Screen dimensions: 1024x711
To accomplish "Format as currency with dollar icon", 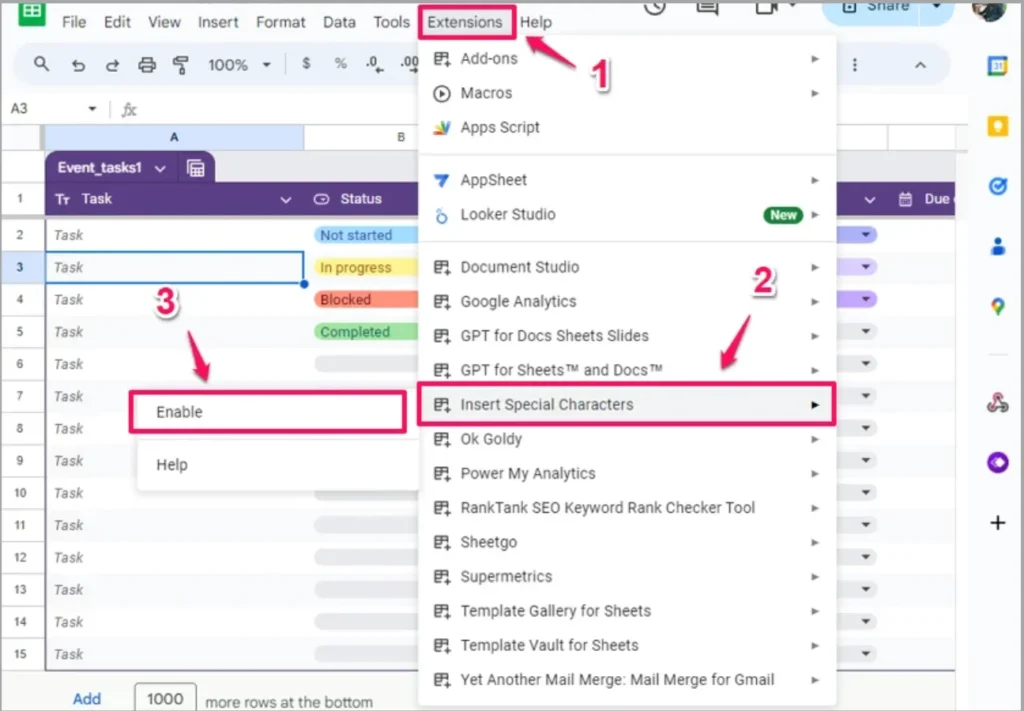I will pyautogui.click(x=306, y=63).
